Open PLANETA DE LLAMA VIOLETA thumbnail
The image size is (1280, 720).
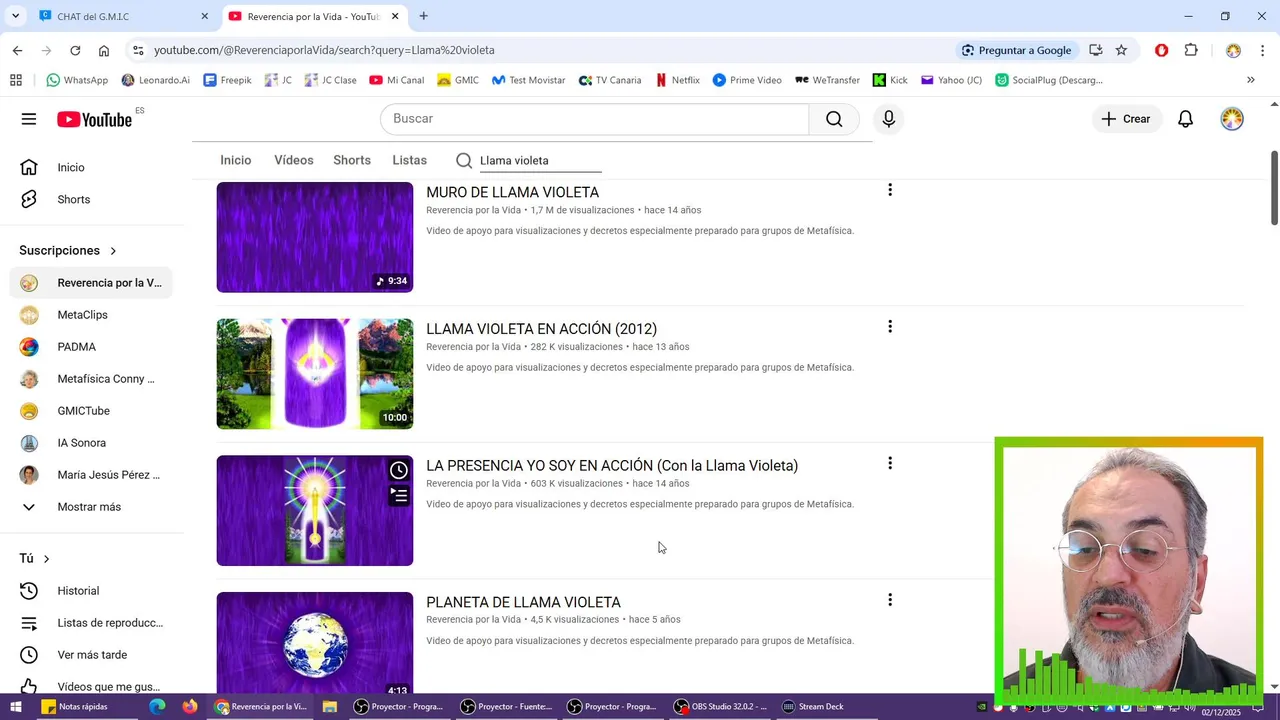[315, 644]
